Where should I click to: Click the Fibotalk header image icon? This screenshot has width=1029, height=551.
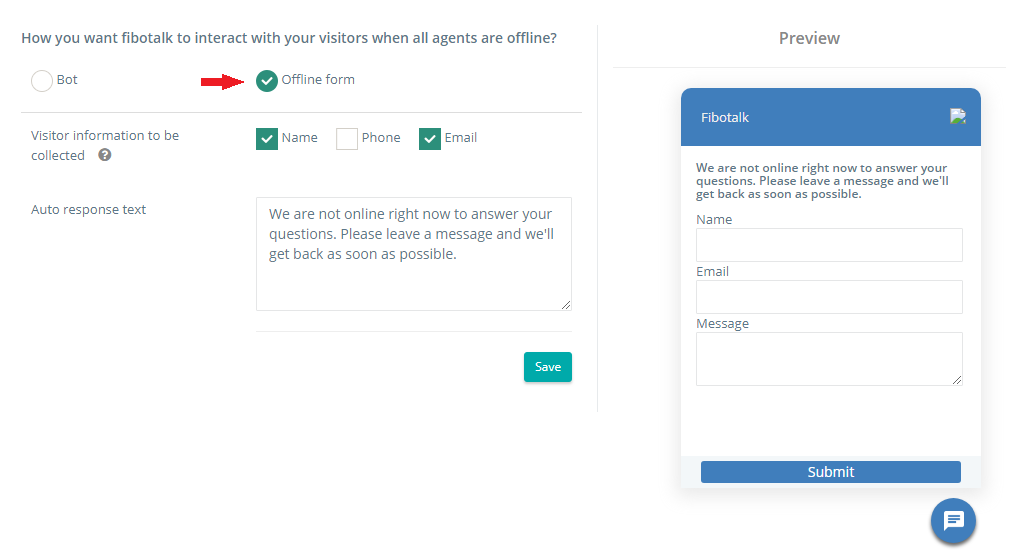(x=957, y=117)
